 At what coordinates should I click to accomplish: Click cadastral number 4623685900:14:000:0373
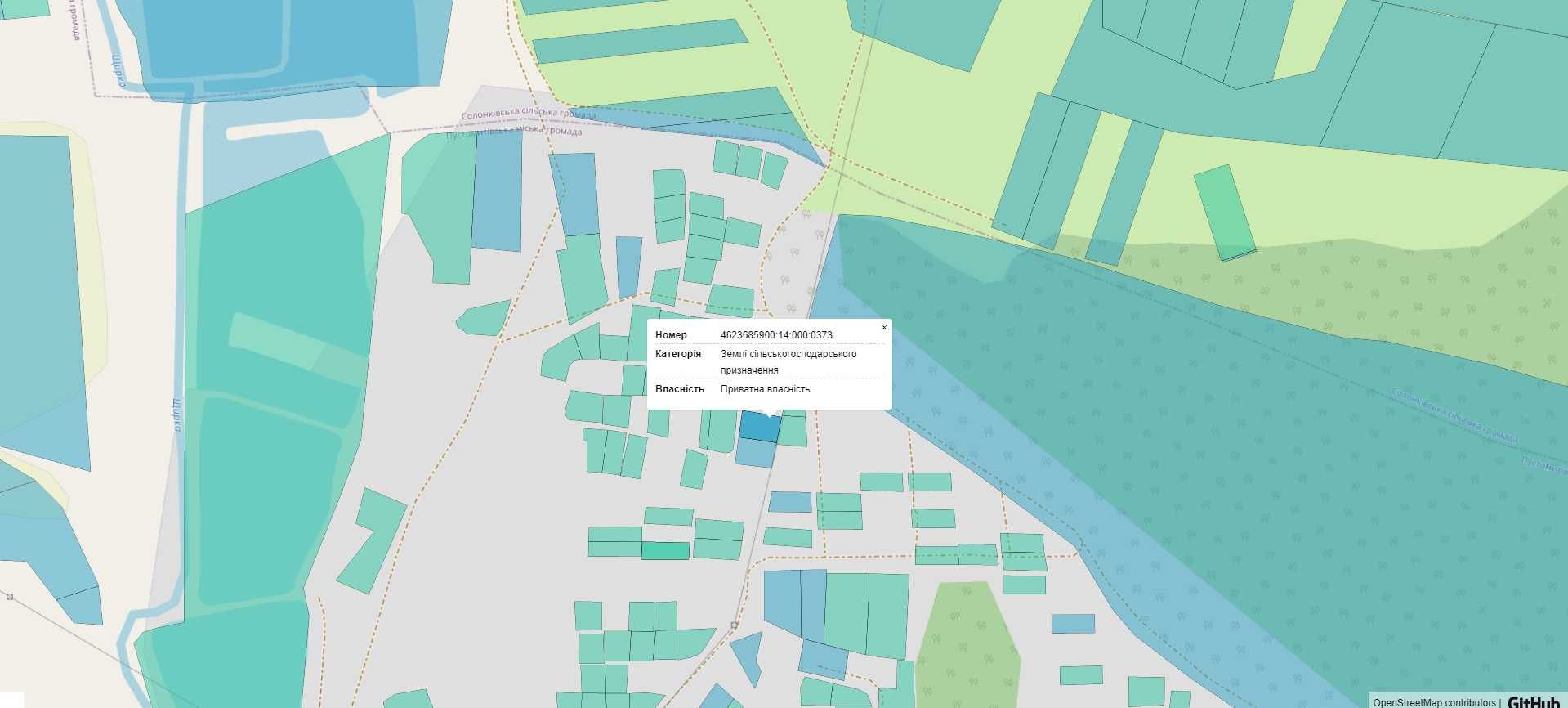[x=776, y=335]
